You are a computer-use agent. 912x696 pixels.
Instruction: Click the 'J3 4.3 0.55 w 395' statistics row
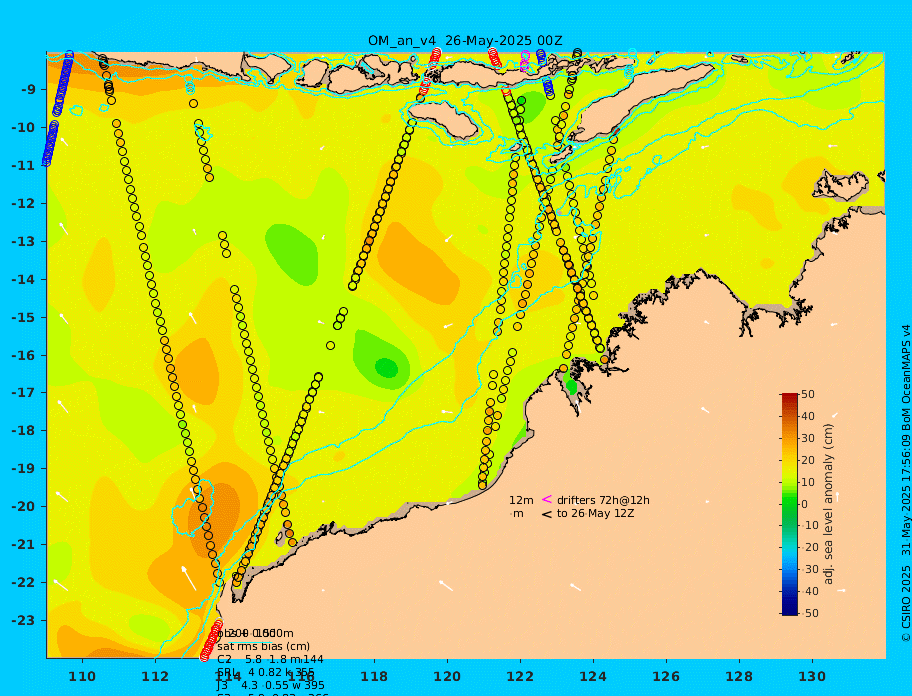coord(271,686)
